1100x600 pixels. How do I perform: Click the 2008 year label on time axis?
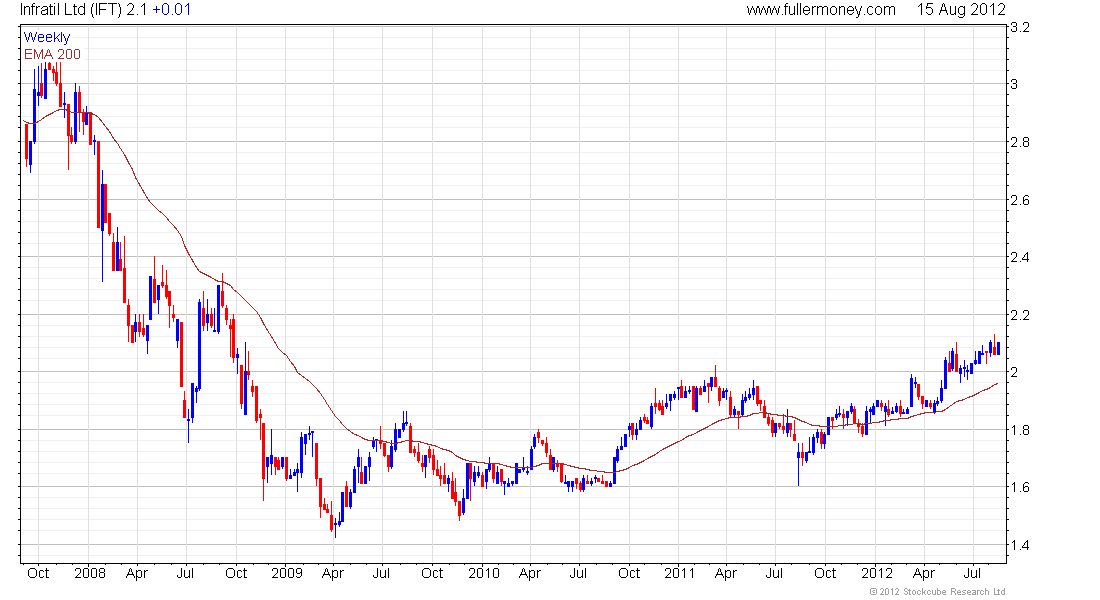(x=90, y=573)
